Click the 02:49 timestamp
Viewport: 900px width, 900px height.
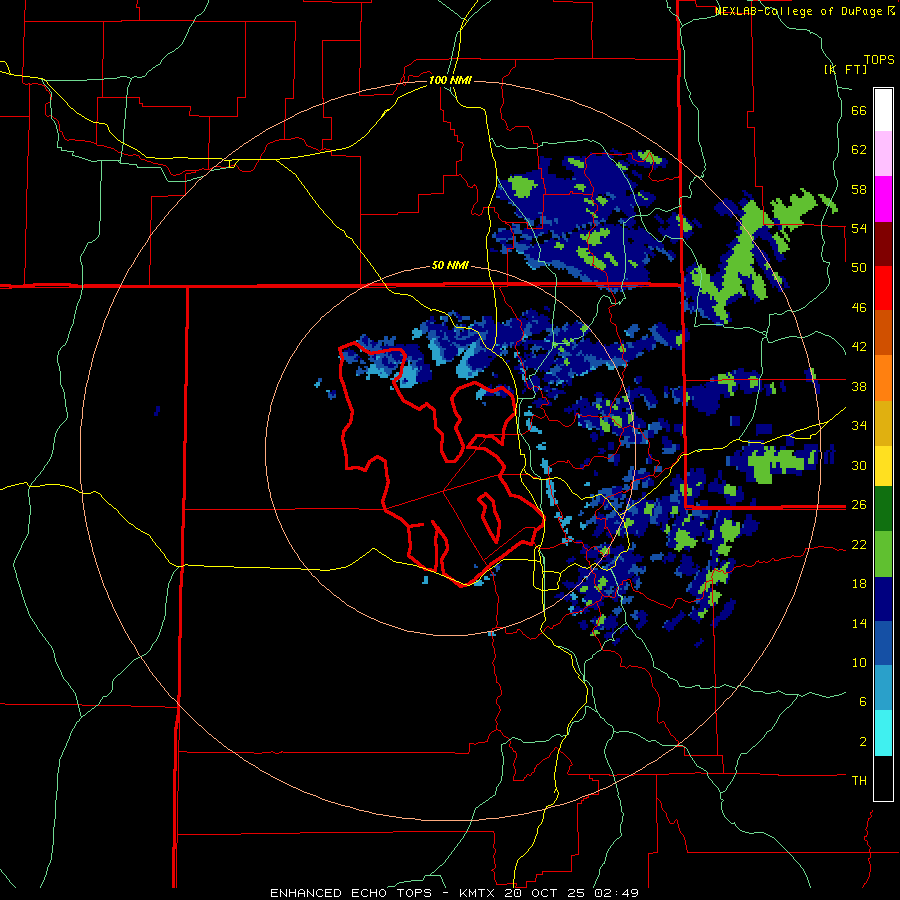click(617, 893)
